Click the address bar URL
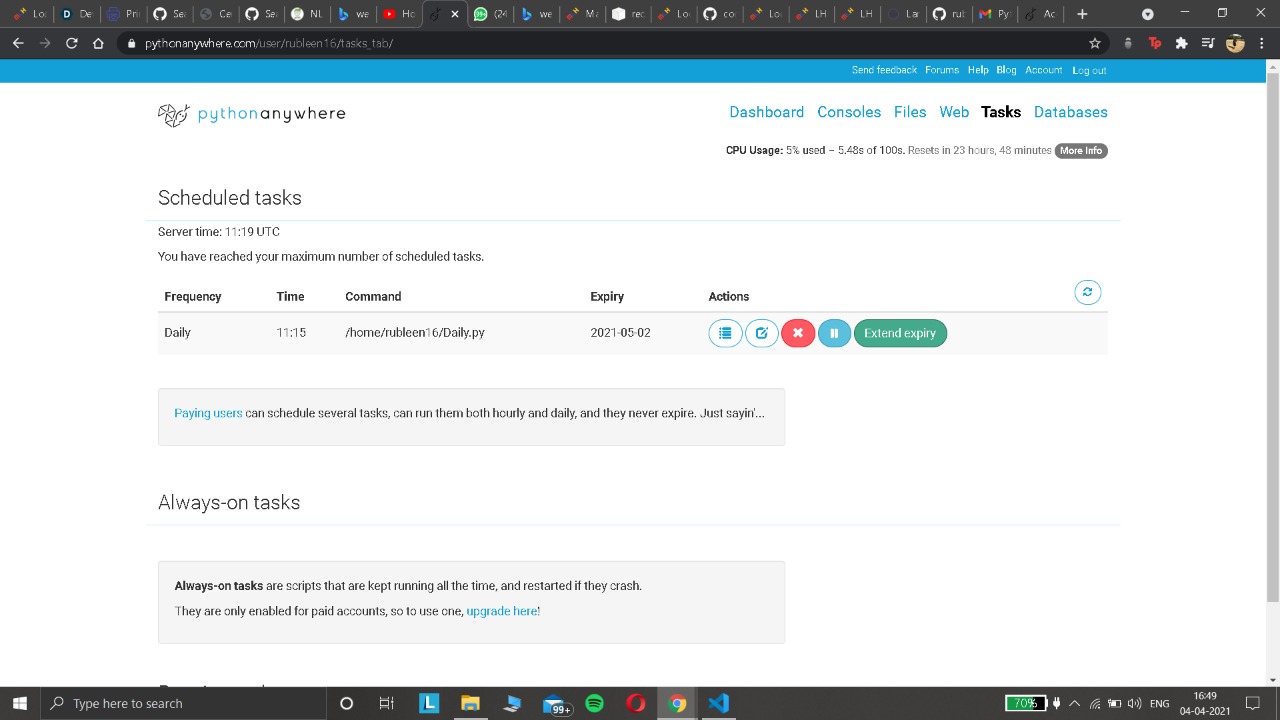This screenshot has width=1280, height=720. pos(269,44)
